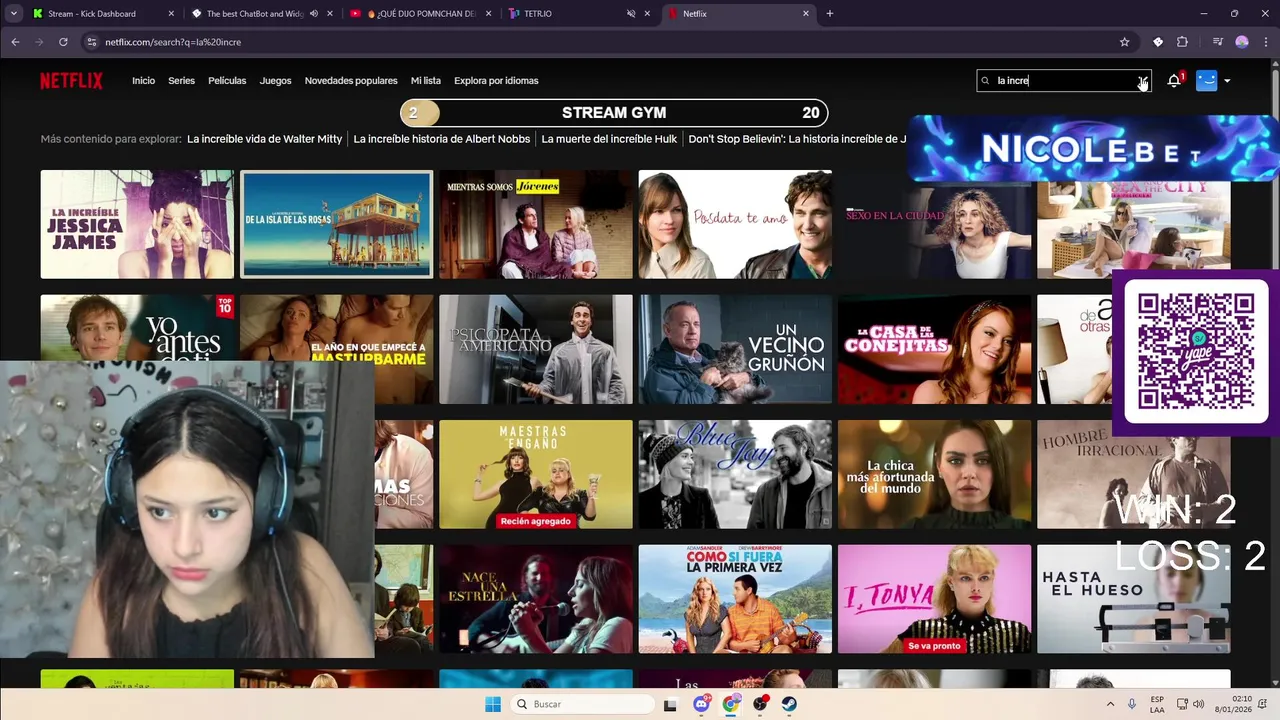Screen dimensions: 1280x720
Task: Bookmark this page with the star icon
Action: point(1124,42)
